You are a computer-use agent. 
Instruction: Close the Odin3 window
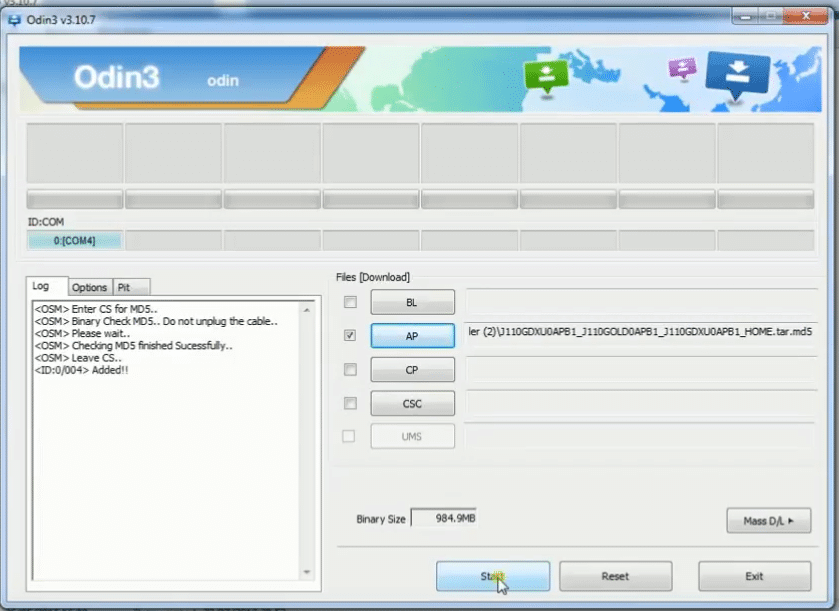(805, 17)
